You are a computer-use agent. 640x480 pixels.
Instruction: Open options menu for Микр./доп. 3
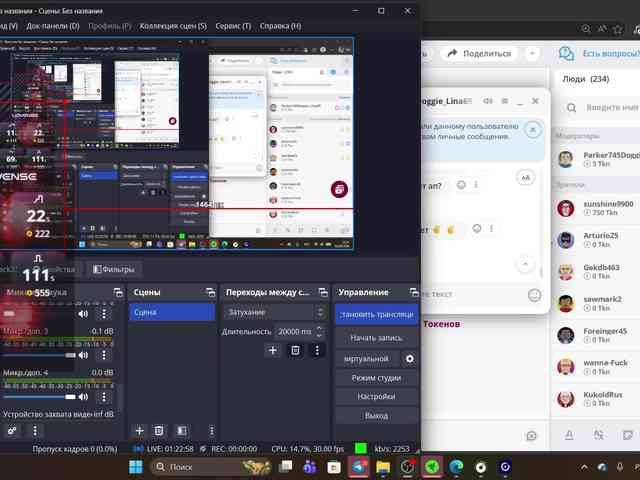click(104, 355)
